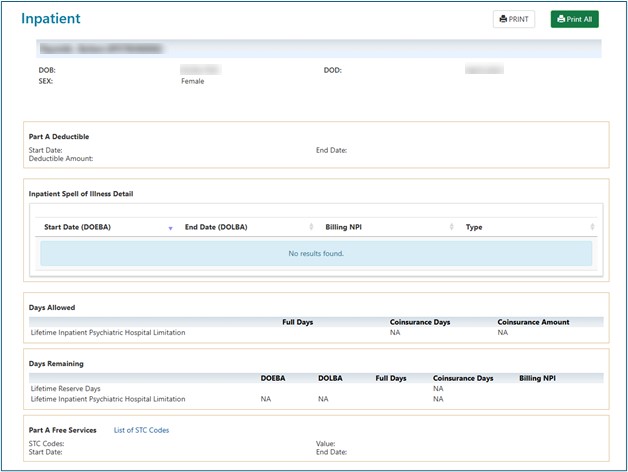Click the Part A Deductible section heading

pos(60,136)
